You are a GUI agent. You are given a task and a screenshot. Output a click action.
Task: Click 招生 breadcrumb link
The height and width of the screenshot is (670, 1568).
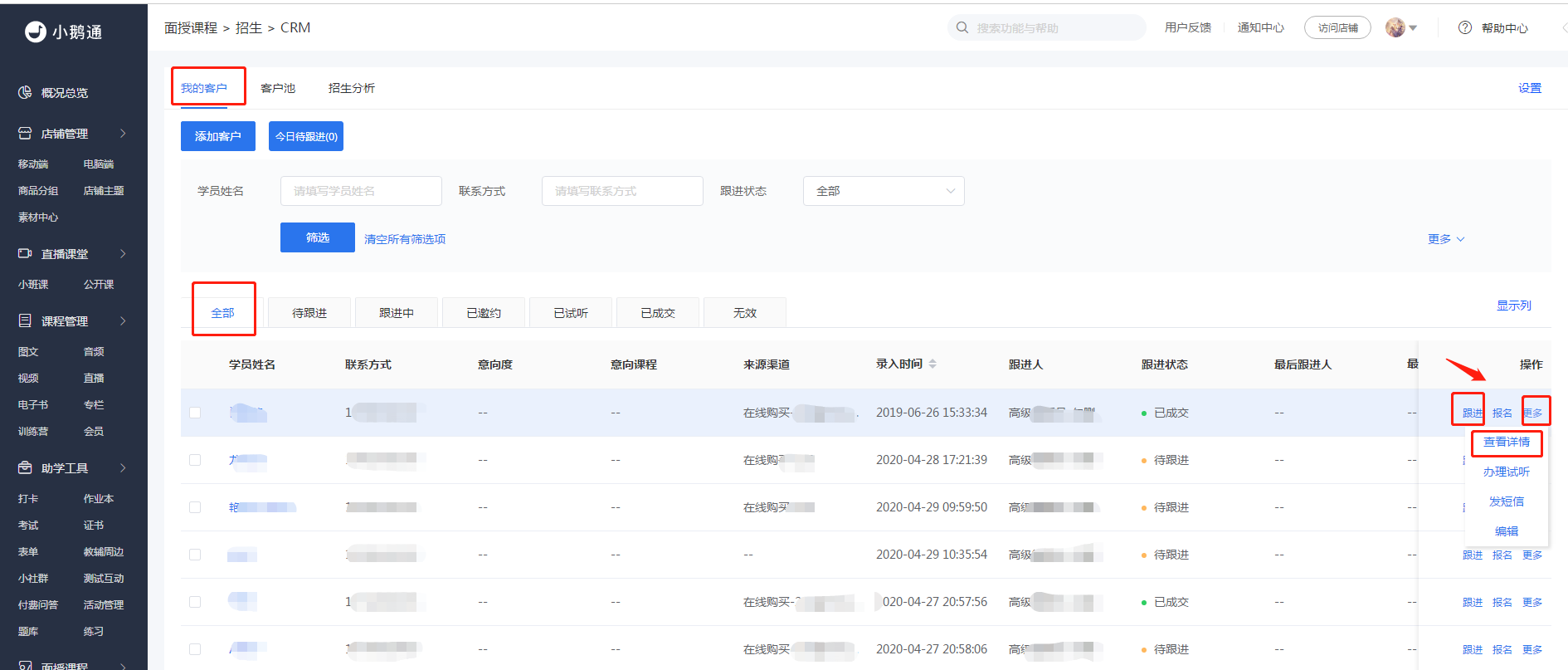point(249,27)
